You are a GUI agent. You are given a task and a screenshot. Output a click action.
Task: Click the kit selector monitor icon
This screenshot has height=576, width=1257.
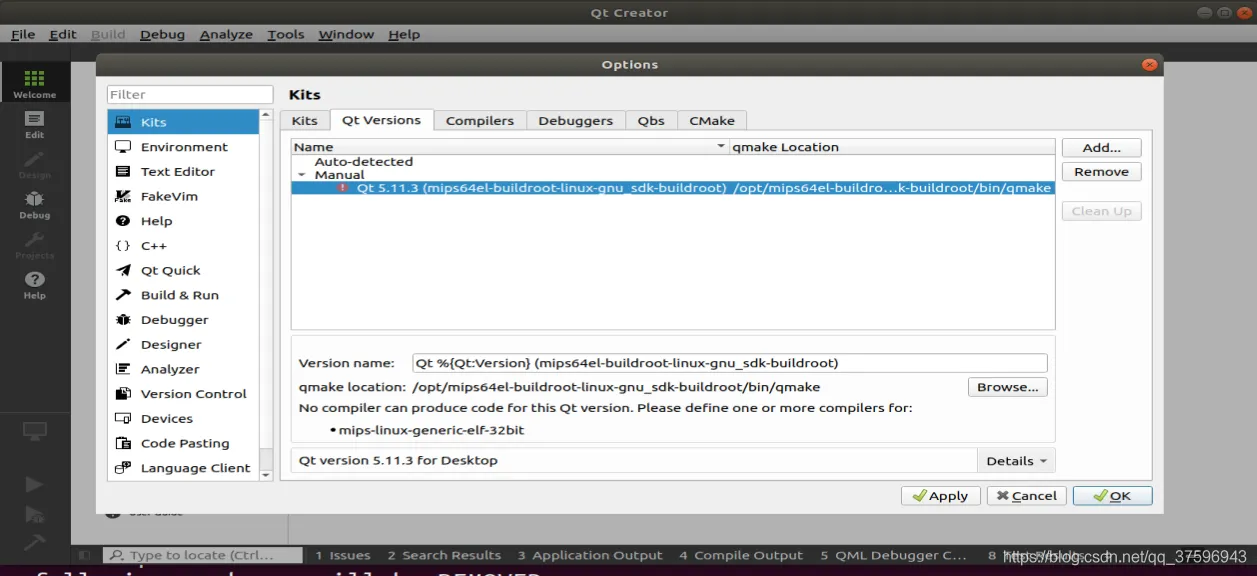[35, 432]
